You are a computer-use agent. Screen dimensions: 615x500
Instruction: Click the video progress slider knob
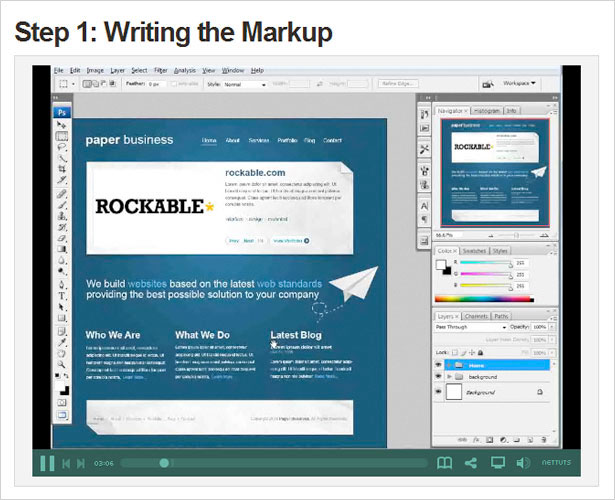click(164, 463)
